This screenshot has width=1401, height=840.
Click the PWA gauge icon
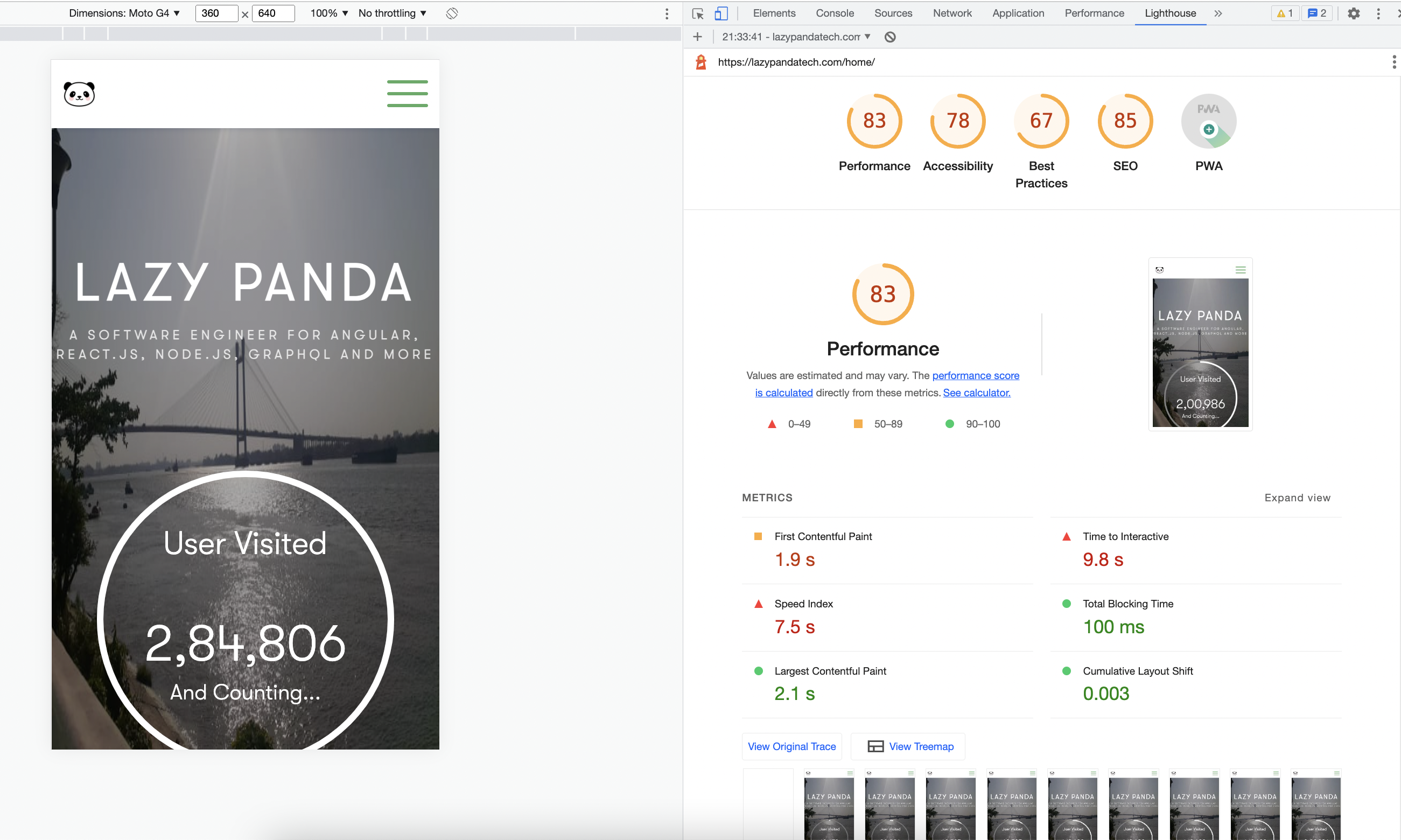tap(1209, 121)
